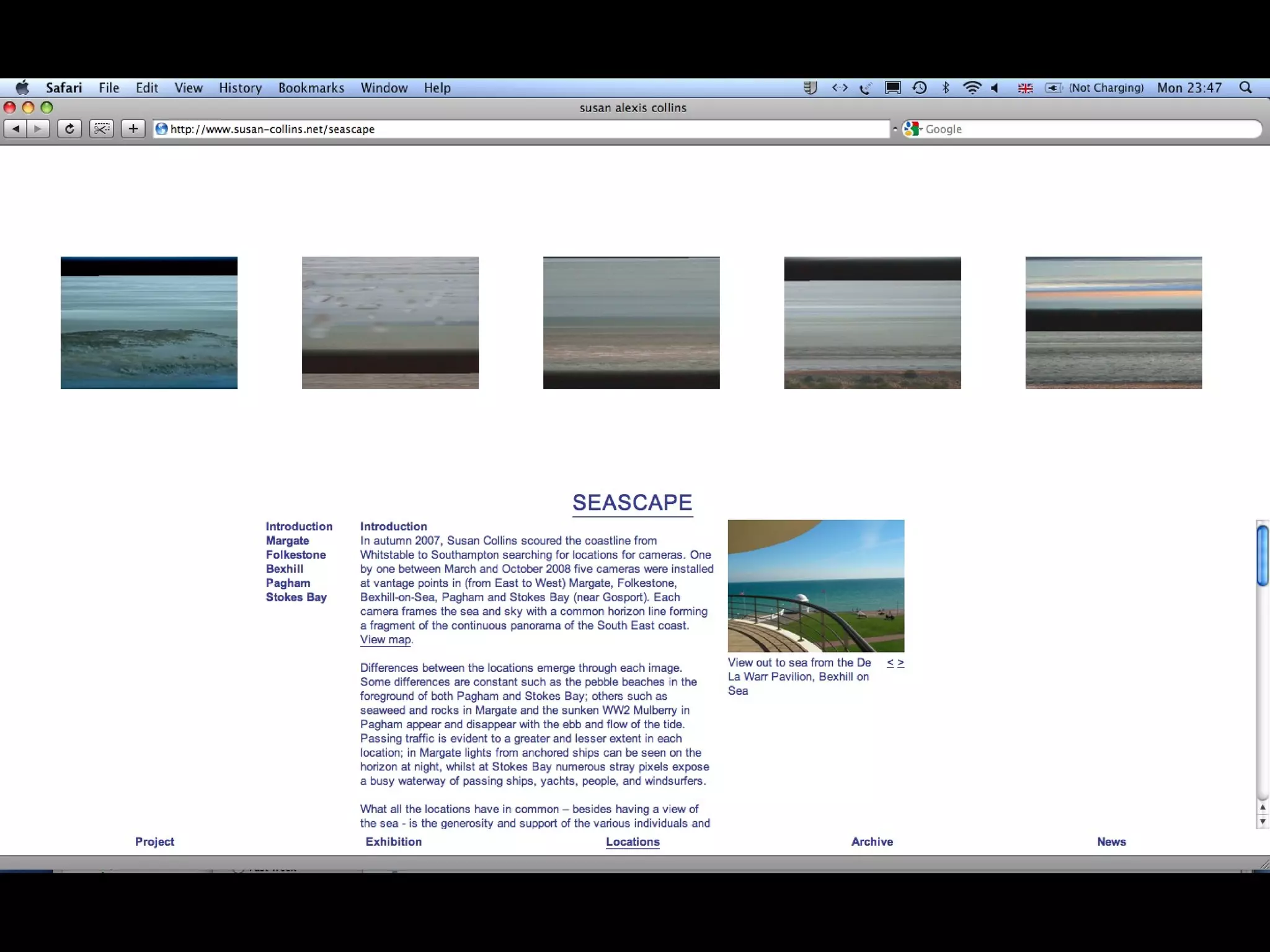Click the View map link
The height and width of the screenshot is (952, 1270).
(385, 640)
